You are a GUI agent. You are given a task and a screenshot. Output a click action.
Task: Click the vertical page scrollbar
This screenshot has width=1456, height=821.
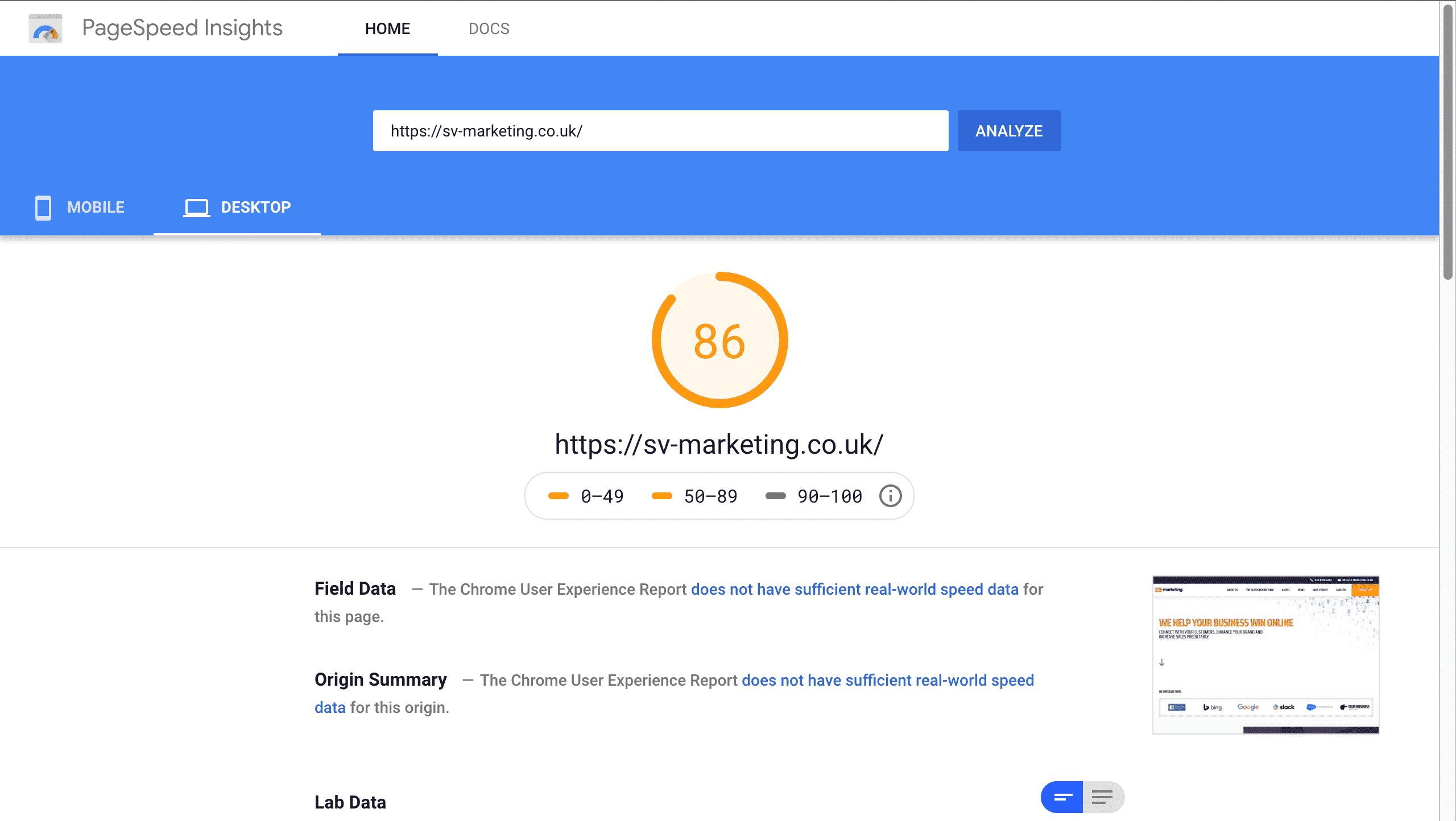pyautogui.click(x=1447, y=142)
